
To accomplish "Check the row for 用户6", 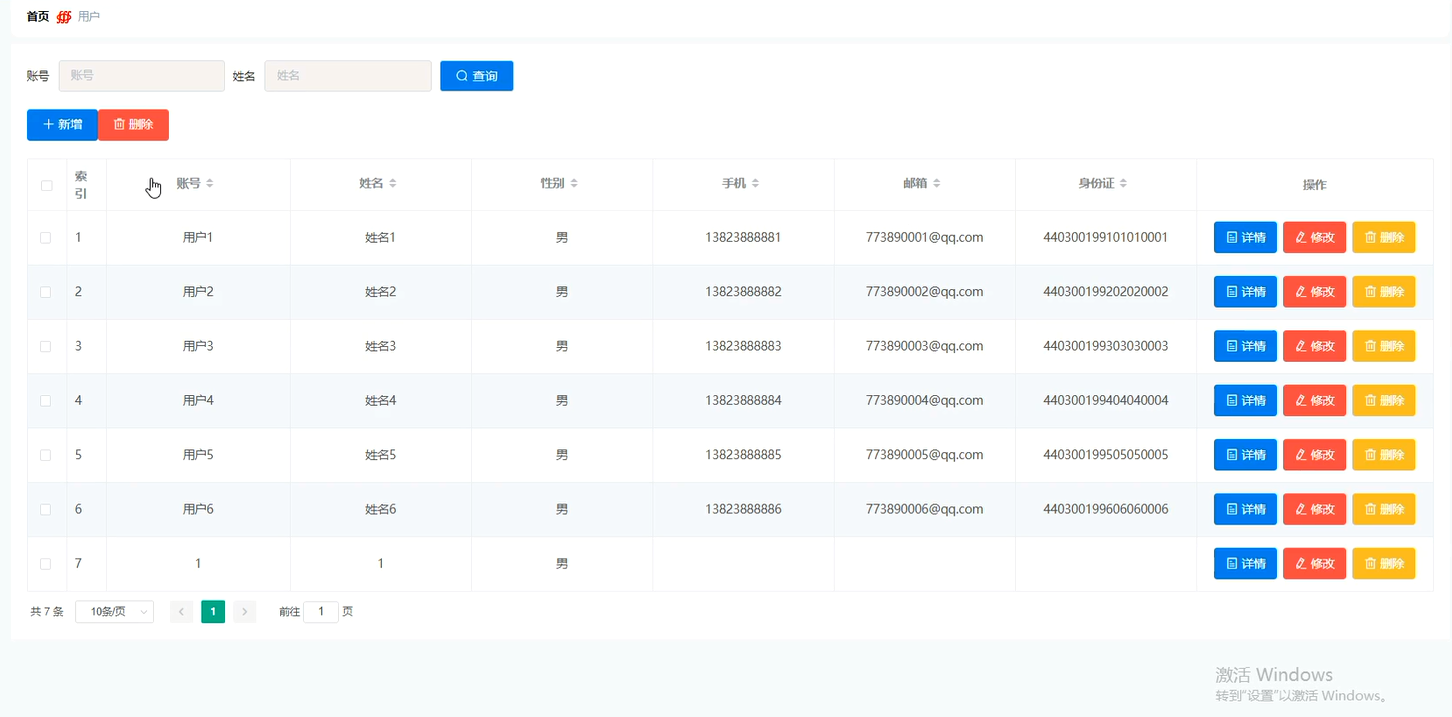I will (x=46, y=509).
